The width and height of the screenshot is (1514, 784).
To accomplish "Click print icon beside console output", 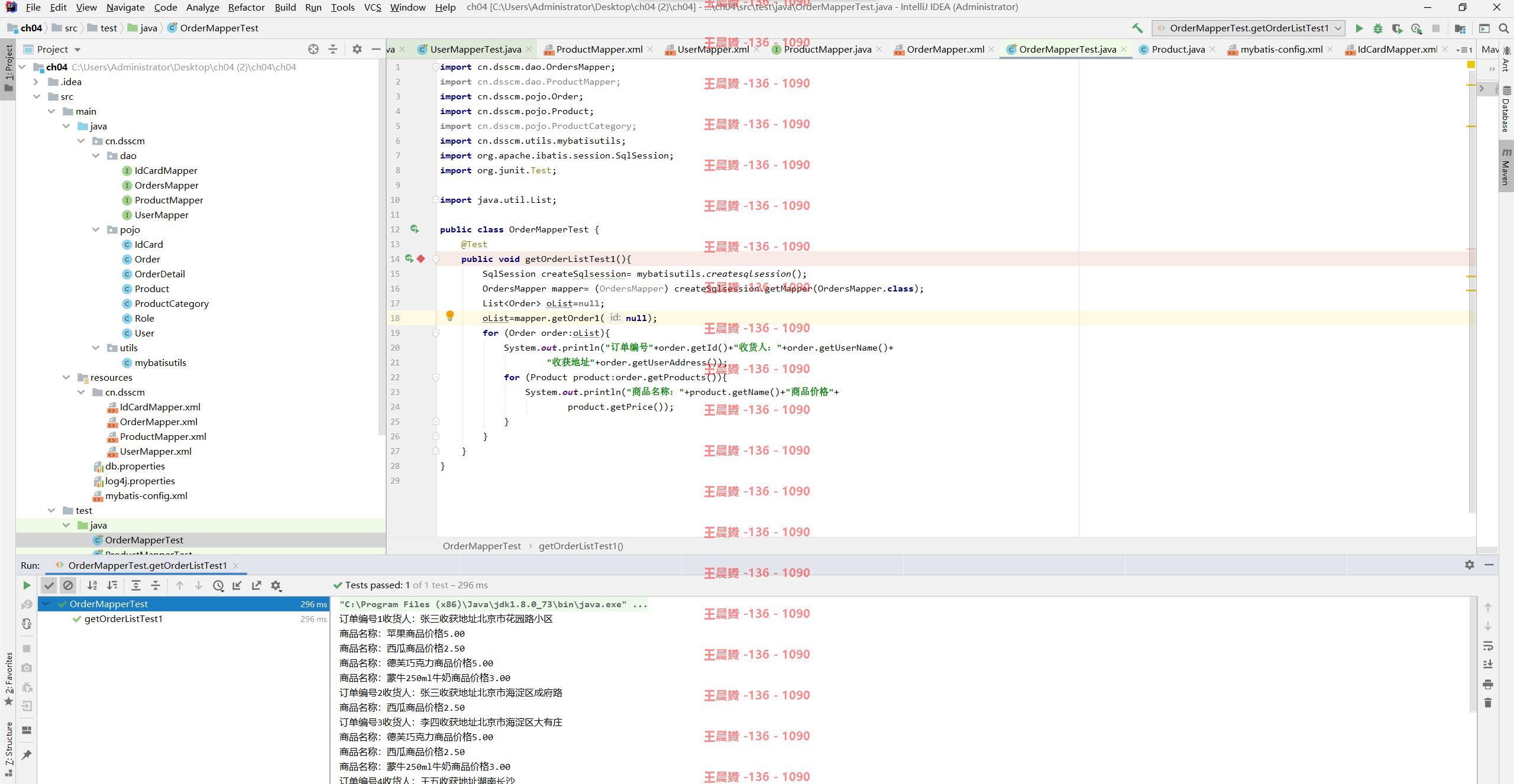I will [x=1488, y=684].
